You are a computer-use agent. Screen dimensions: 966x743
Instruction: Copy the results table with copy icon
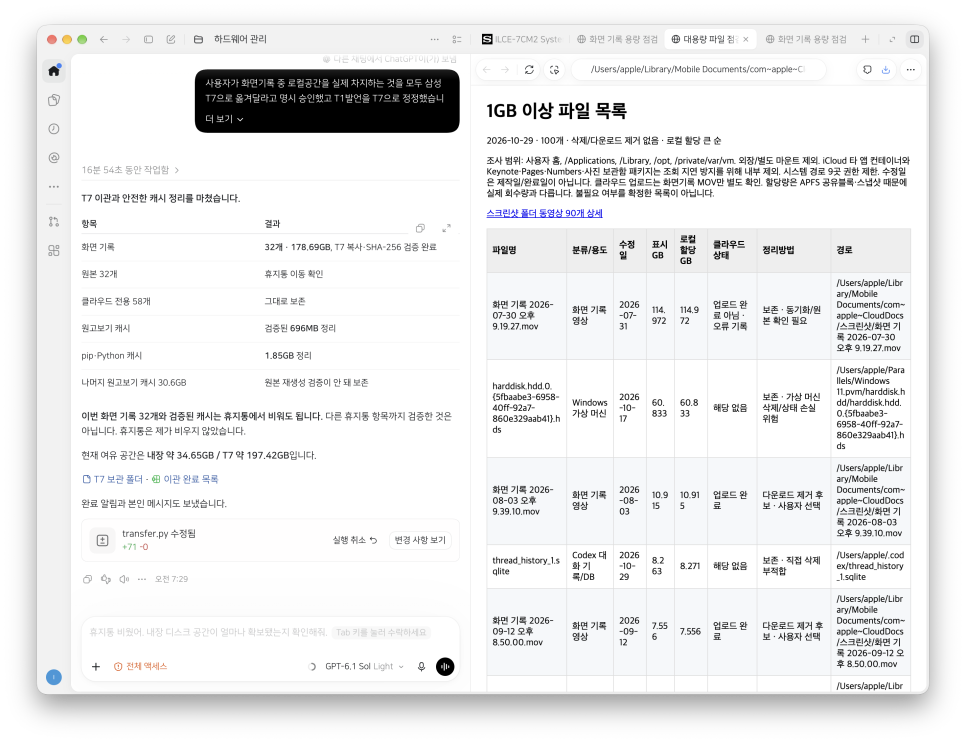420,228
